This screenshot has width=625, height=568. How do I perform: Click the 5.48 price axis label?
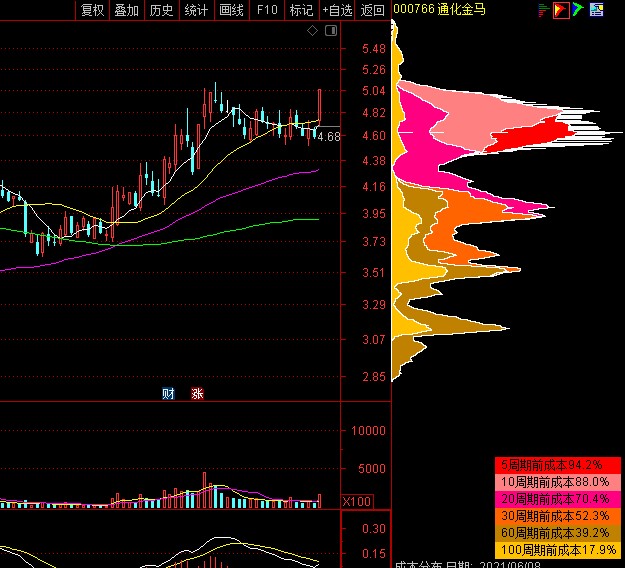coord(374,49)
